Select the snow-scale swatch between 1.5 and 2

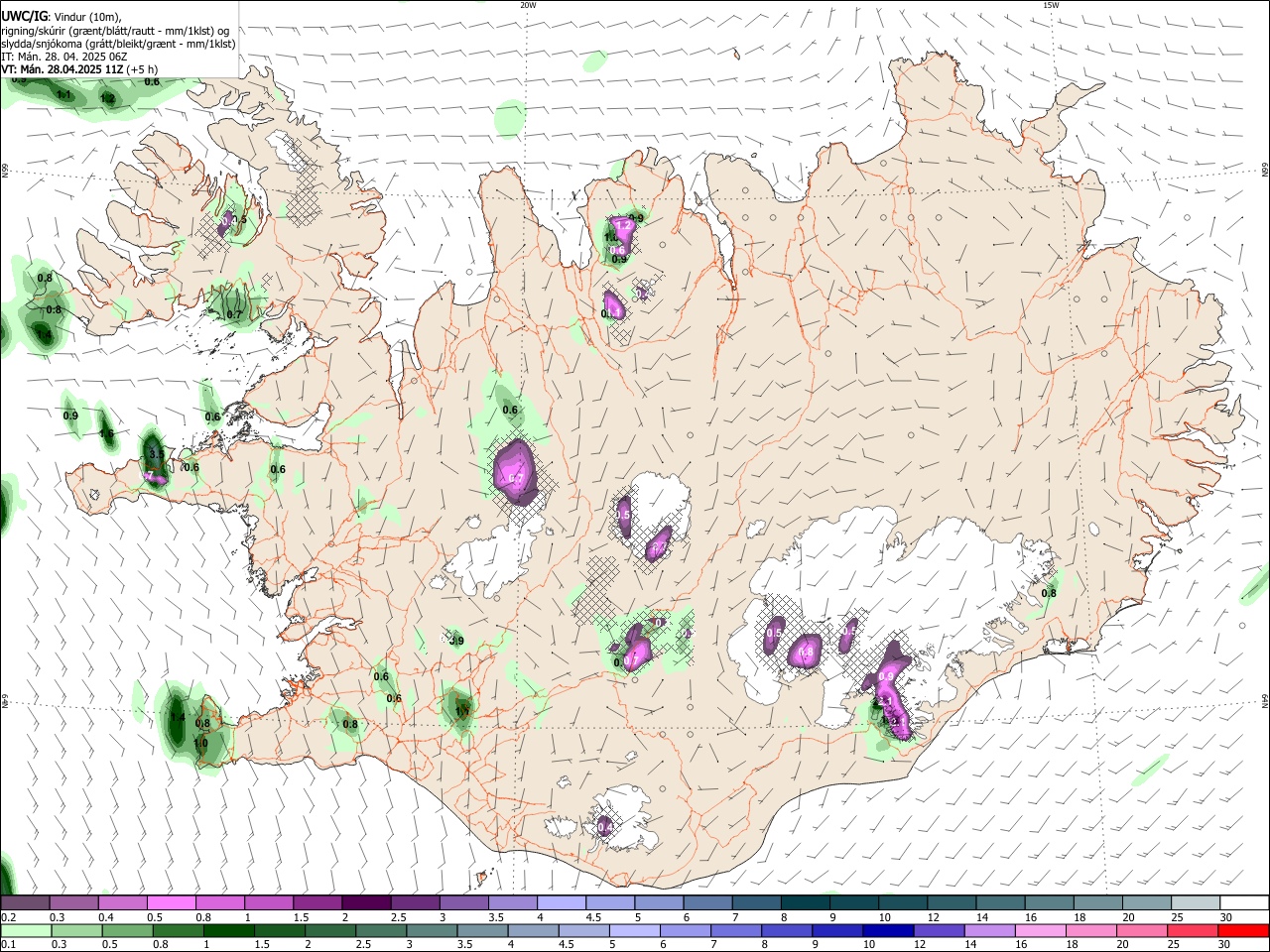[317, 902]
